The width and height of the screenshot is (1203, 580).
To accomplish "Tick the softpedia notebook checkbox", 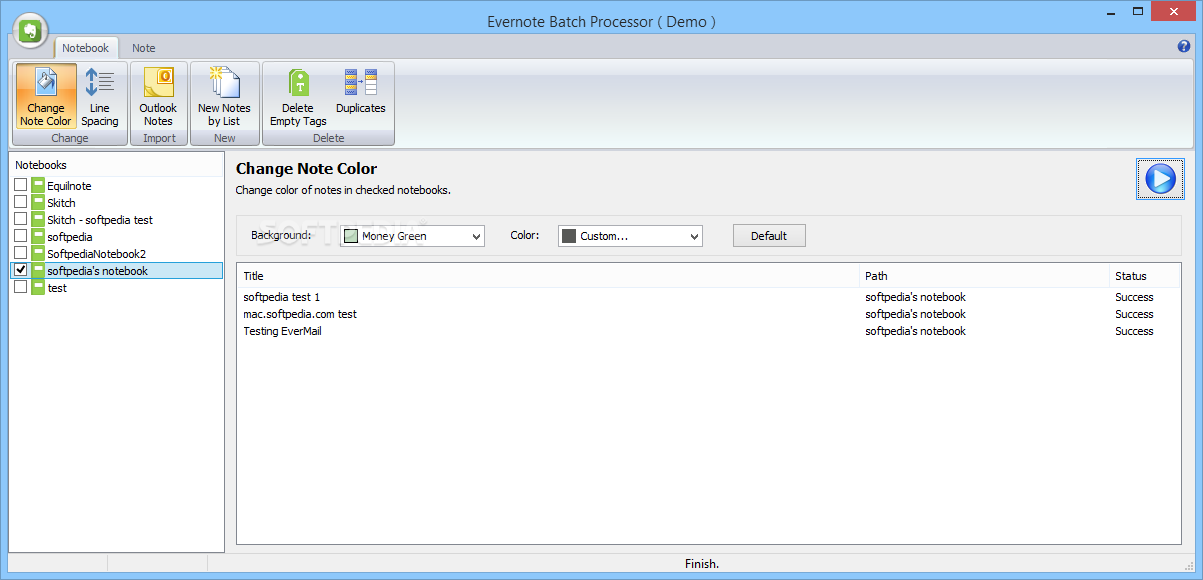I will coord(21,236).
